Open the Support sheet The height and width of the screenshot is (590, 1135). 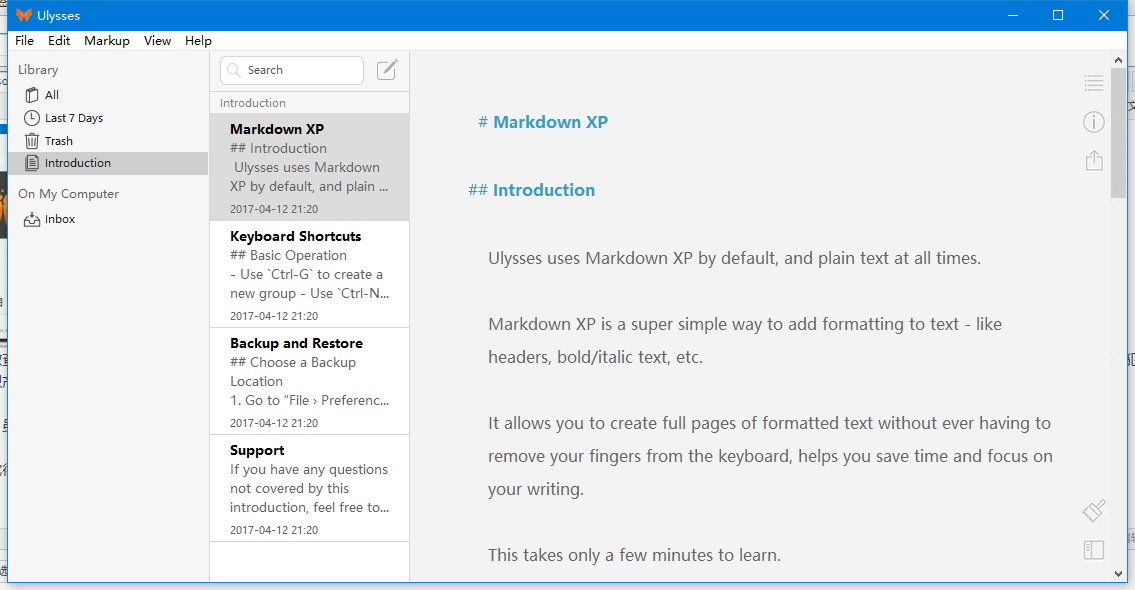[x=309, y=488]
